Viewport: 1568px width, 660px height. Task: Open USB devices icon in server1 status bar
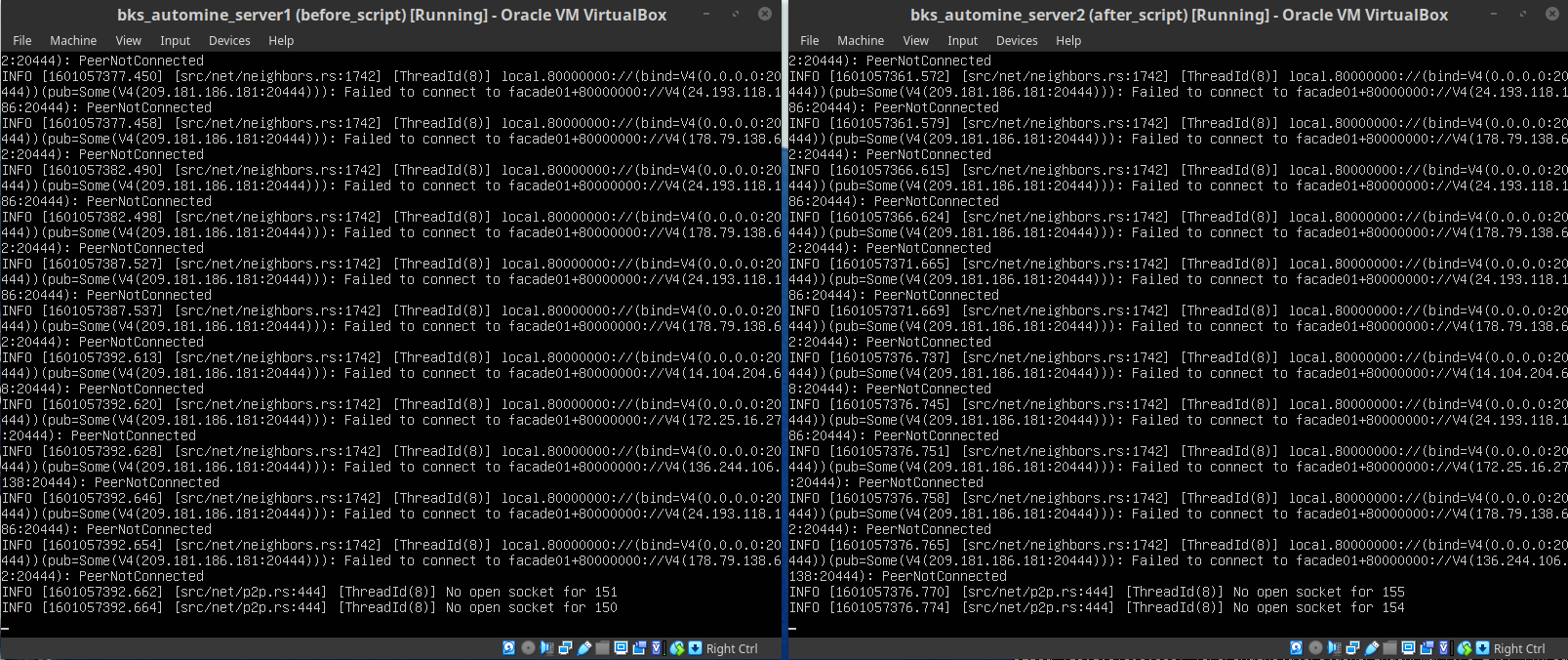pos(583,647)
